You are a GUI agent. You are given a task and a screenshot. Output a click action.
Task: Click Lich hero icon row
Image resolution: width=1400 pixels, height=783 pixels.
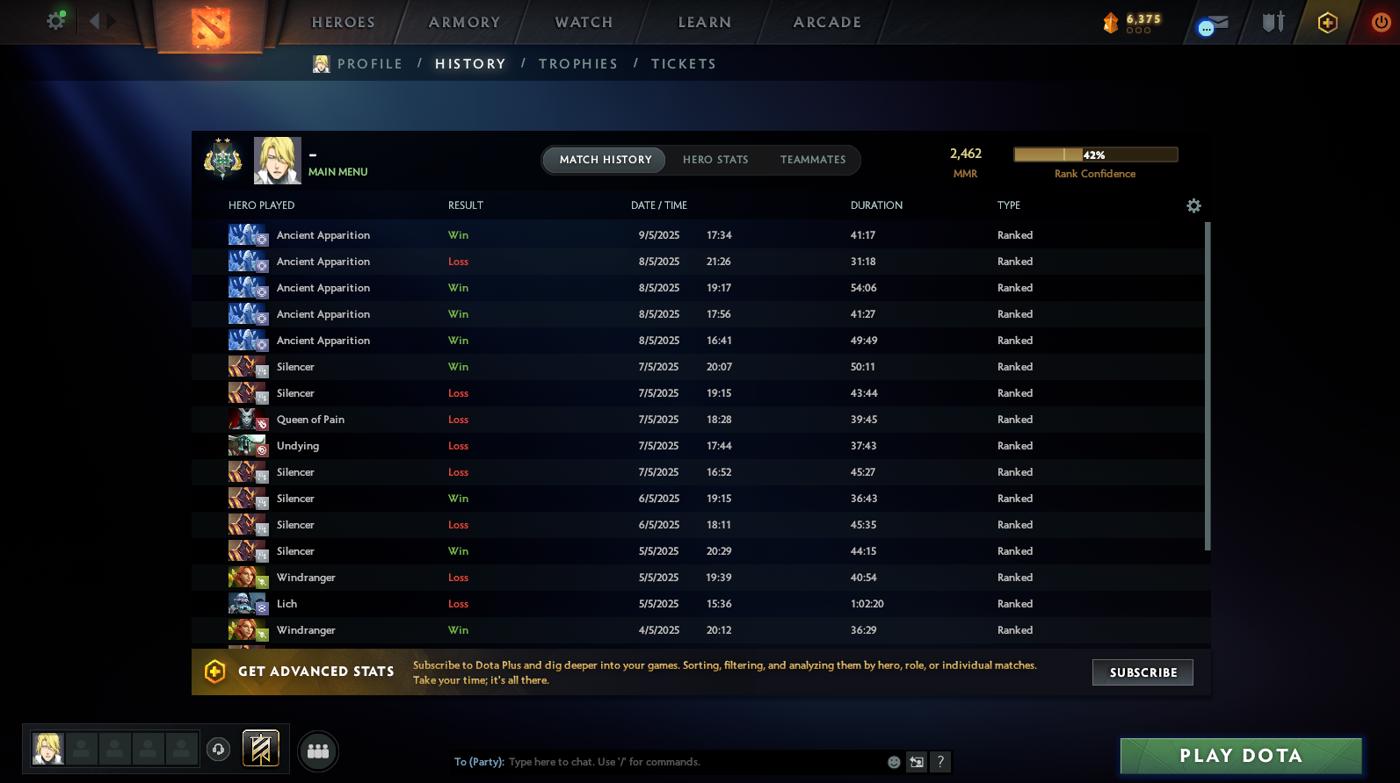tap(248, 604)
